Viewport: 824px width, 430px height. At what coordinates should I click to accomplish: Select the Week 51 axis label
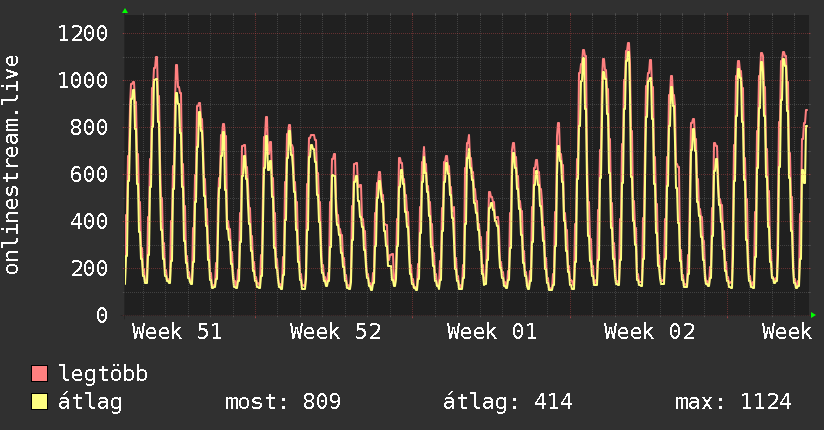click(177, 332)
